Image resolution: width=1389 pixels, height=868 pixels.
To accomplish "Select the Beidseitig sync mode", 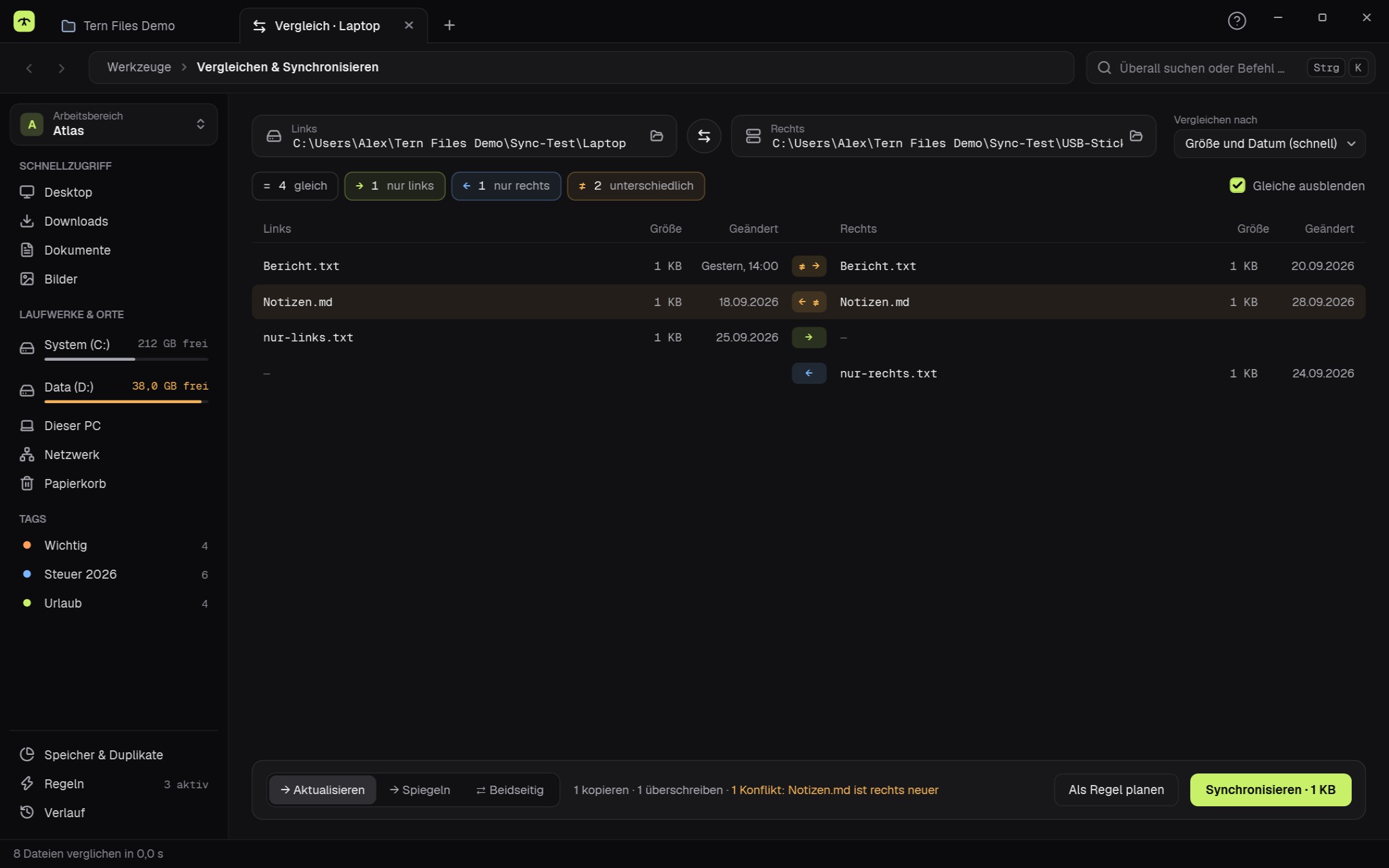I will pos(510,790).
